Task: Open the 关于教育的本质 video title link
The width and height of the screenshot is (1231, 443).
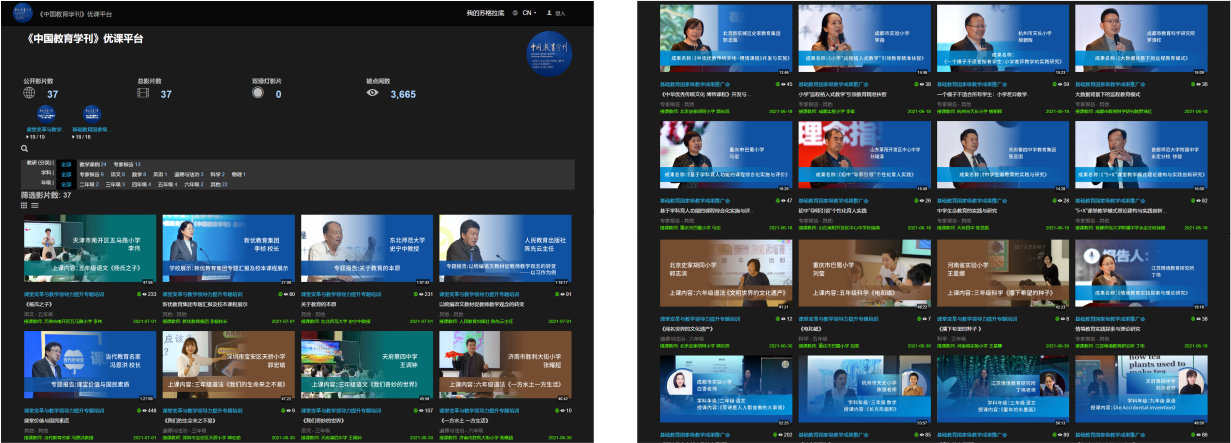Action: pos(320,303)
